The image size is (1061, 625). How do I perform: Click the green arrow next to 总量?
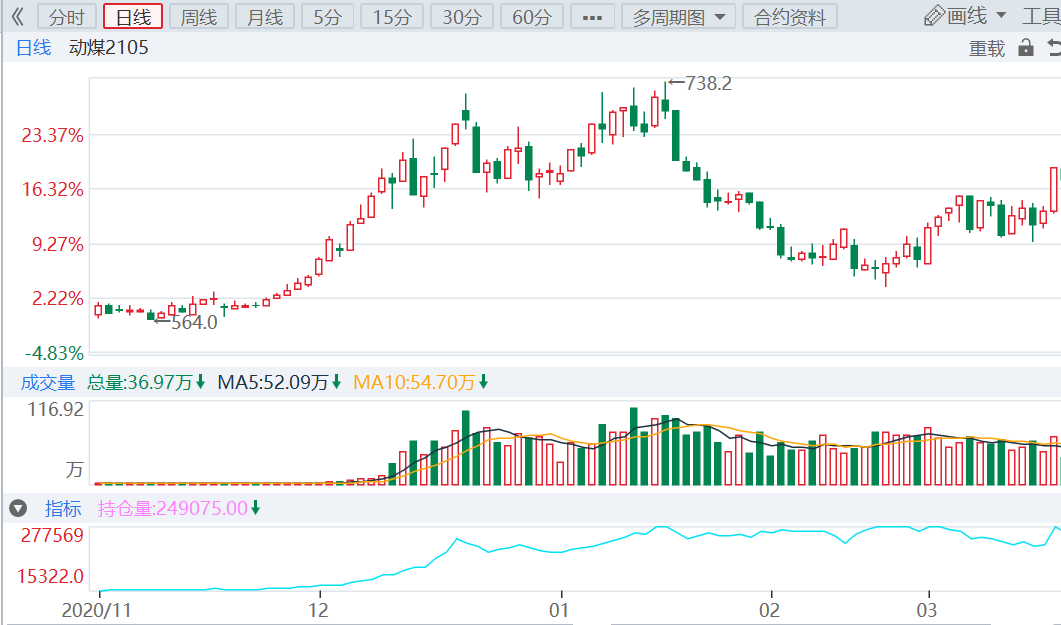(x=200, y=383)
